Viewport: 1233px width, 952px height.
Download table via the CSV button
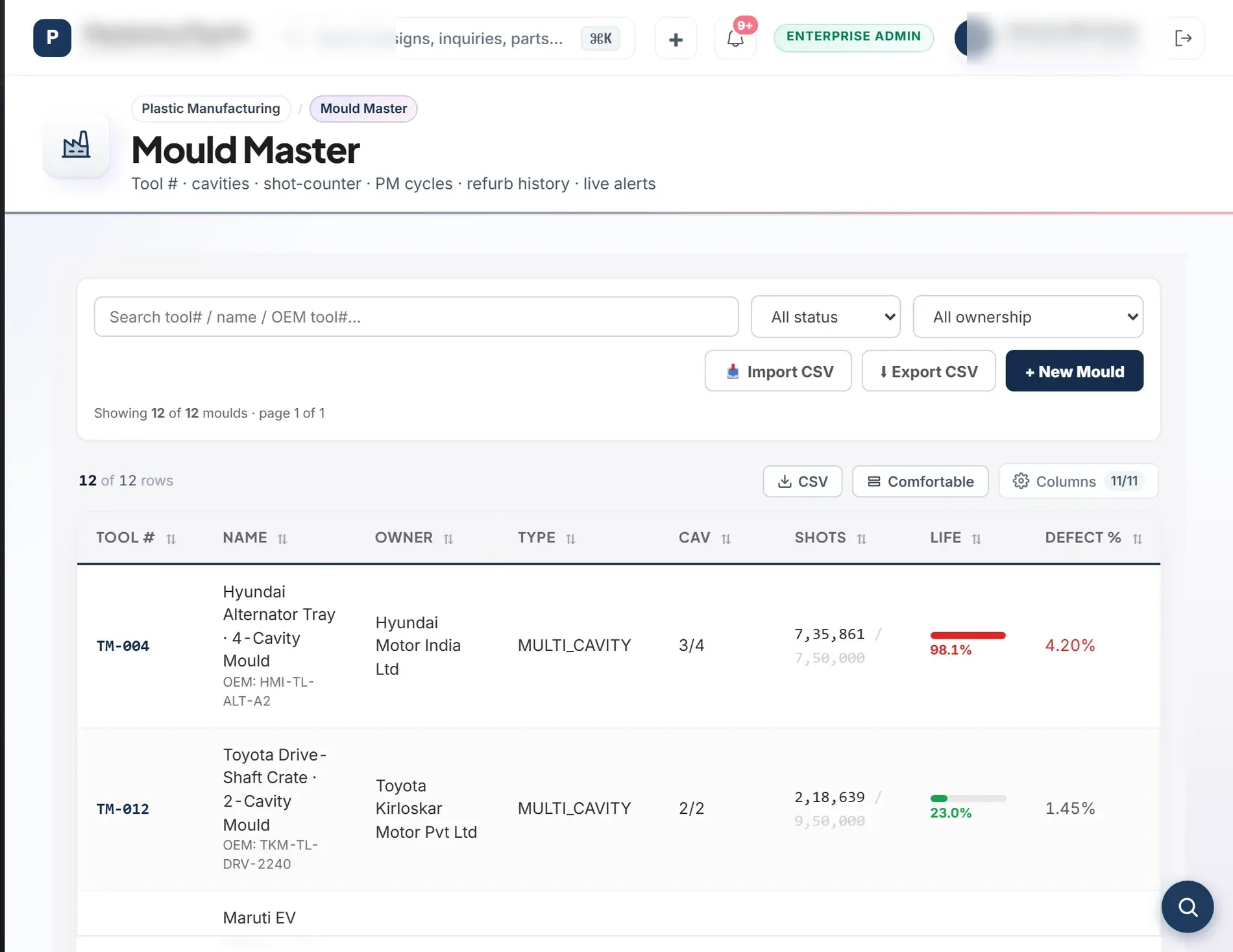(x=803, y=482)
